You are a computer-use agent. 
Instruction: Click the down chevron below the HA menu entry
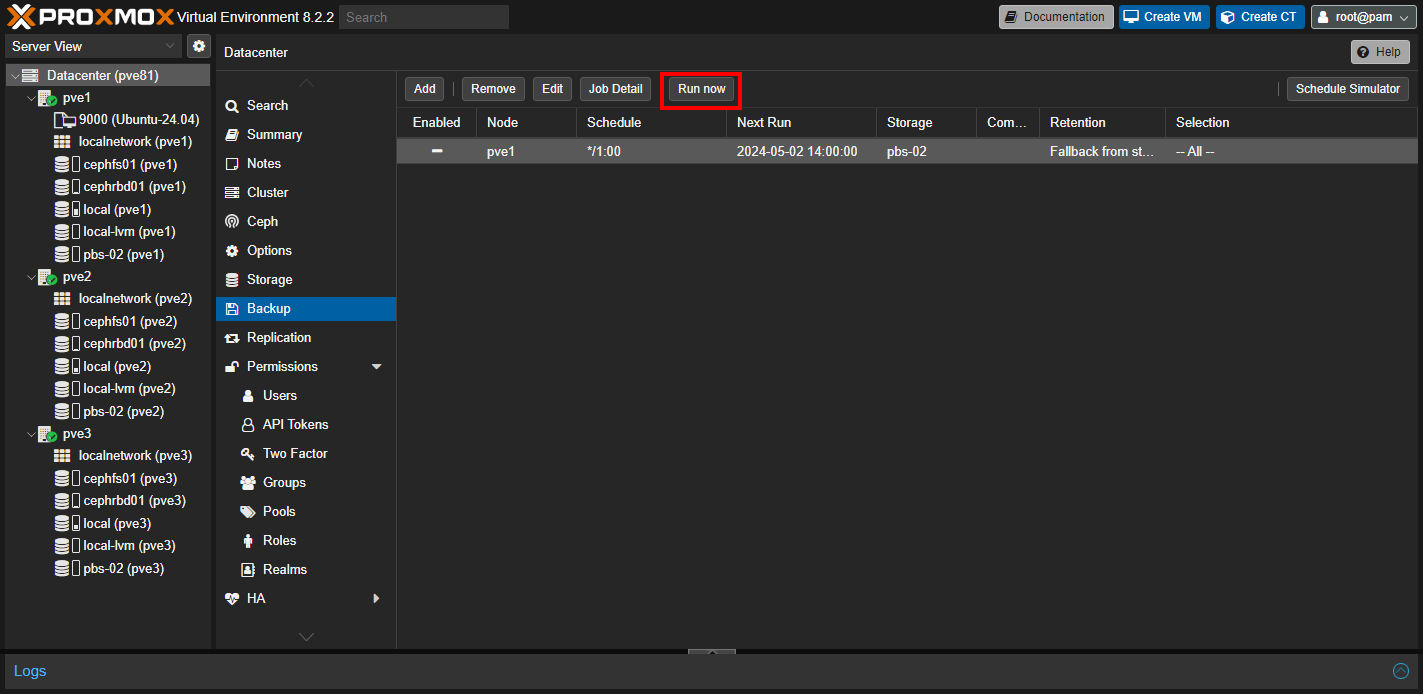(x=306, y=637)
